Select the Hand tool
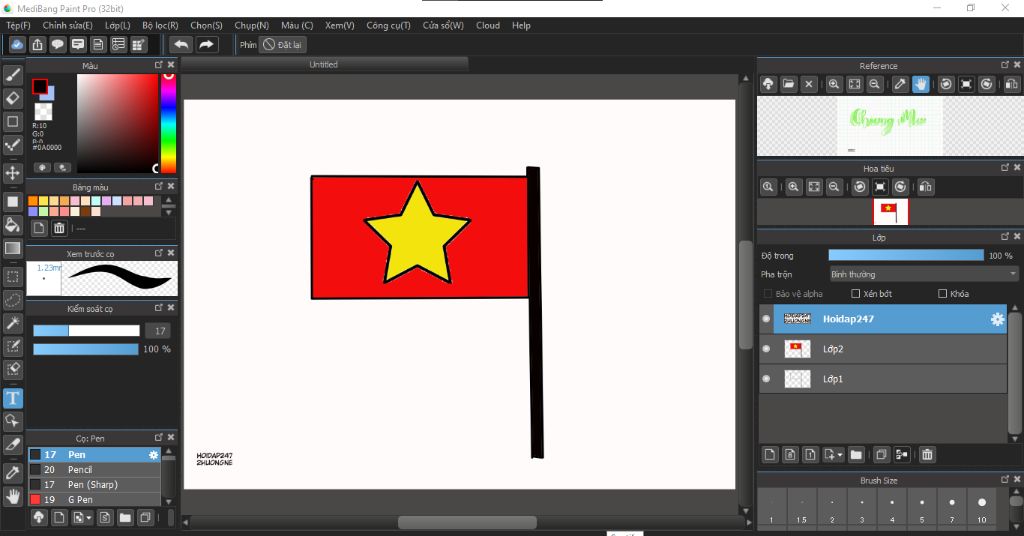 12,496
